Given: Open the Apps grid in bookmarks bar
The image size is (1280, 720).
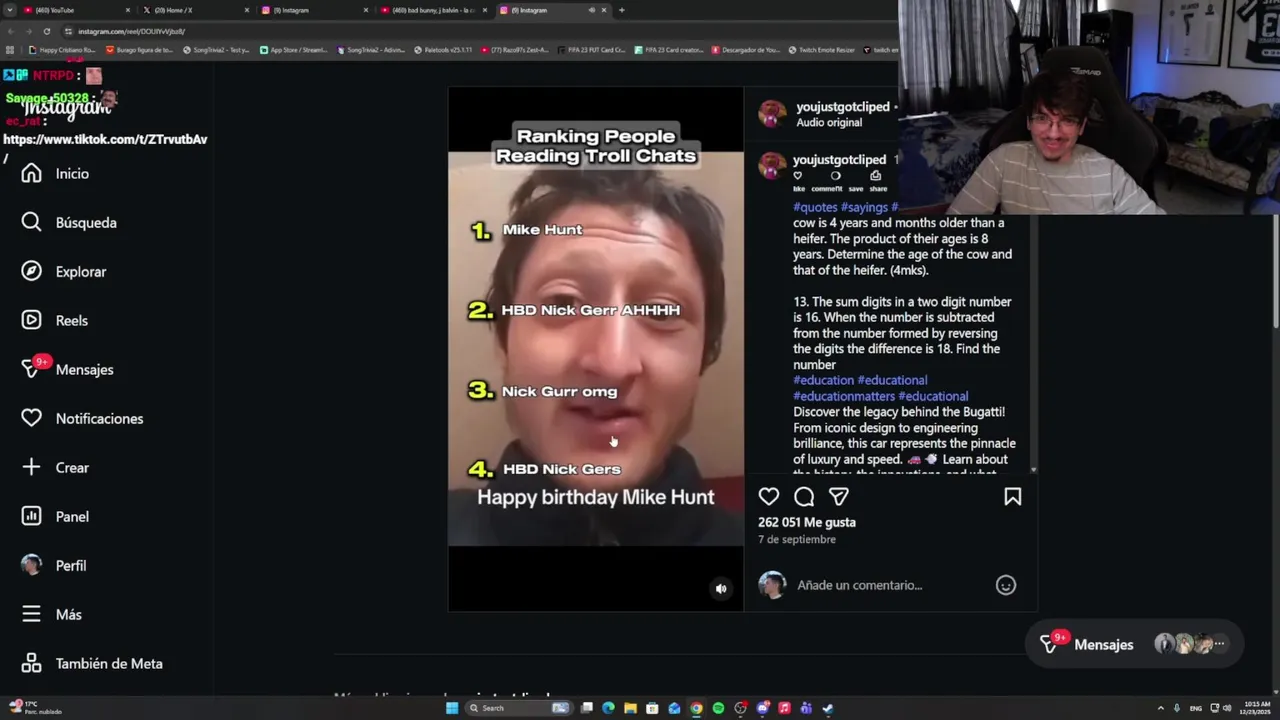Looking at the screenshot, I should point(10,50).
